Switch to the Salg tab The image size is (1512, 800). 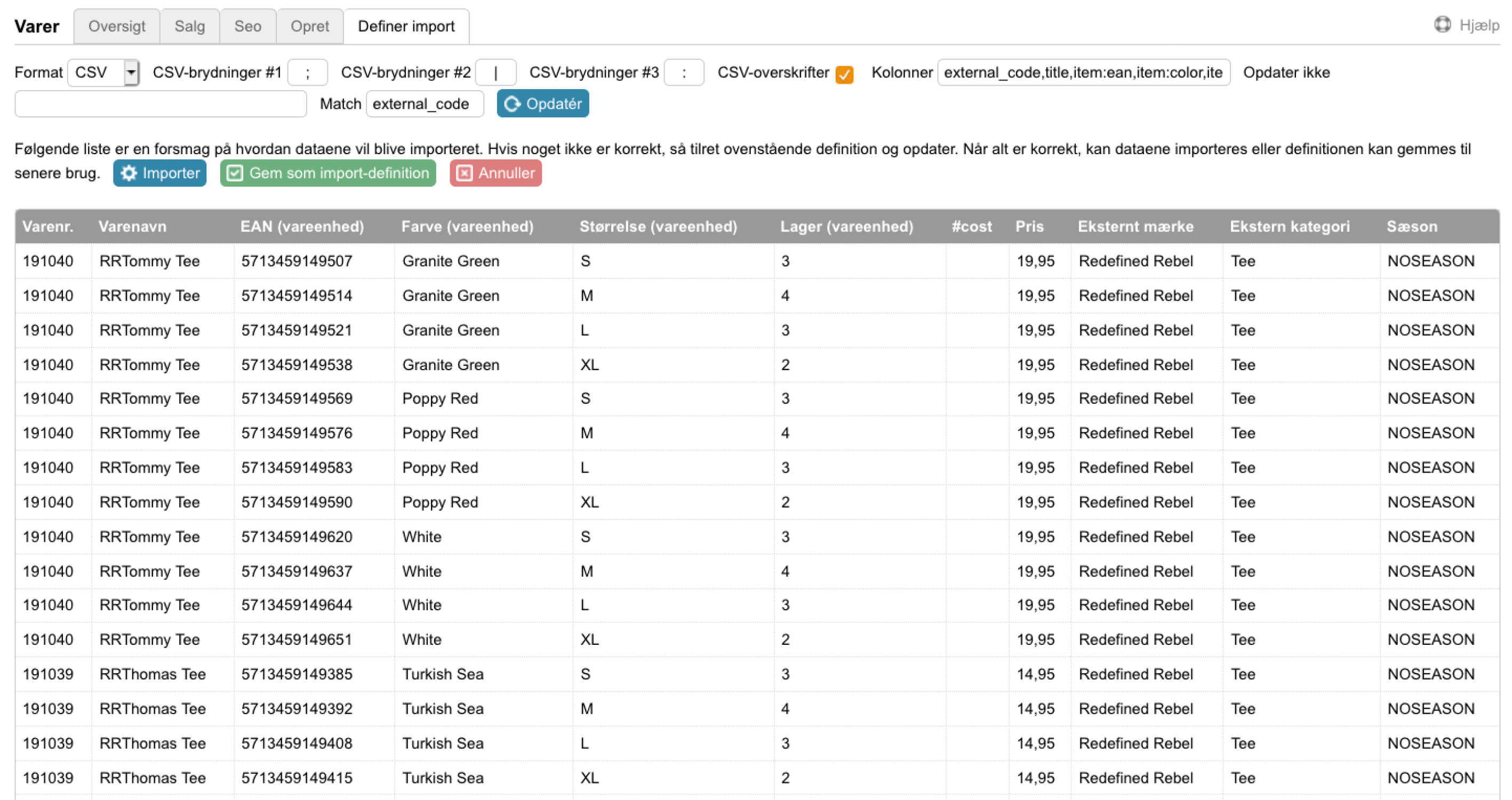[189, 27]
